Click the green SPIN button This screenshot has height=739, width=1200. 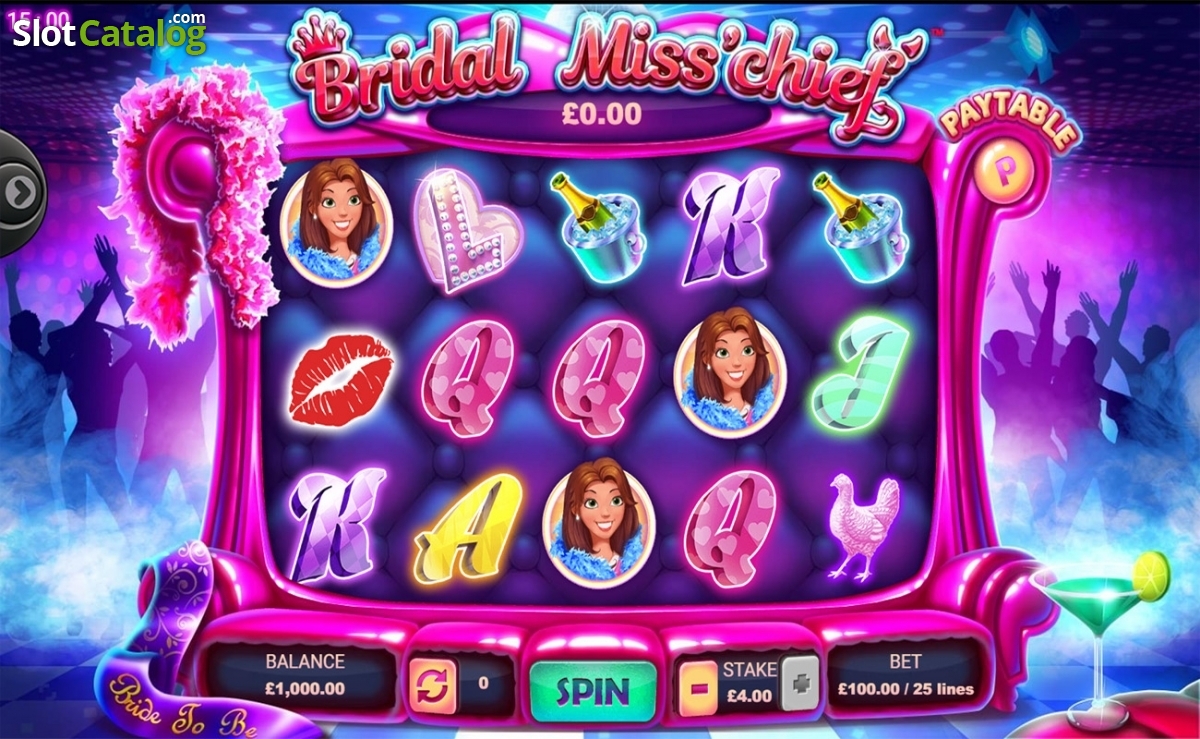pyautogui.click(x=593, y=690)
